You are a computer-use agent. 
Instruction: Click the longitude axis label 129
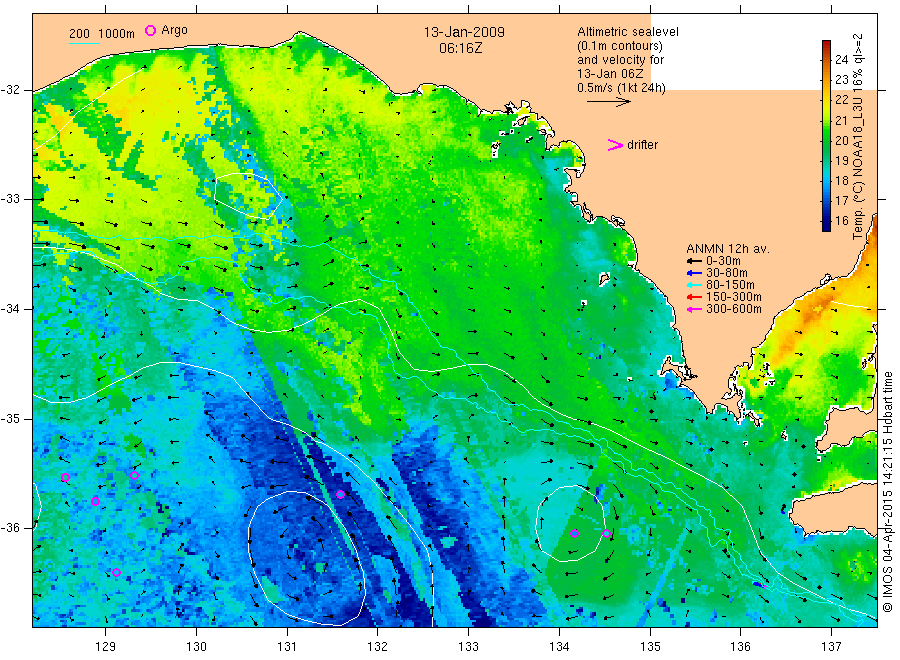106,647
